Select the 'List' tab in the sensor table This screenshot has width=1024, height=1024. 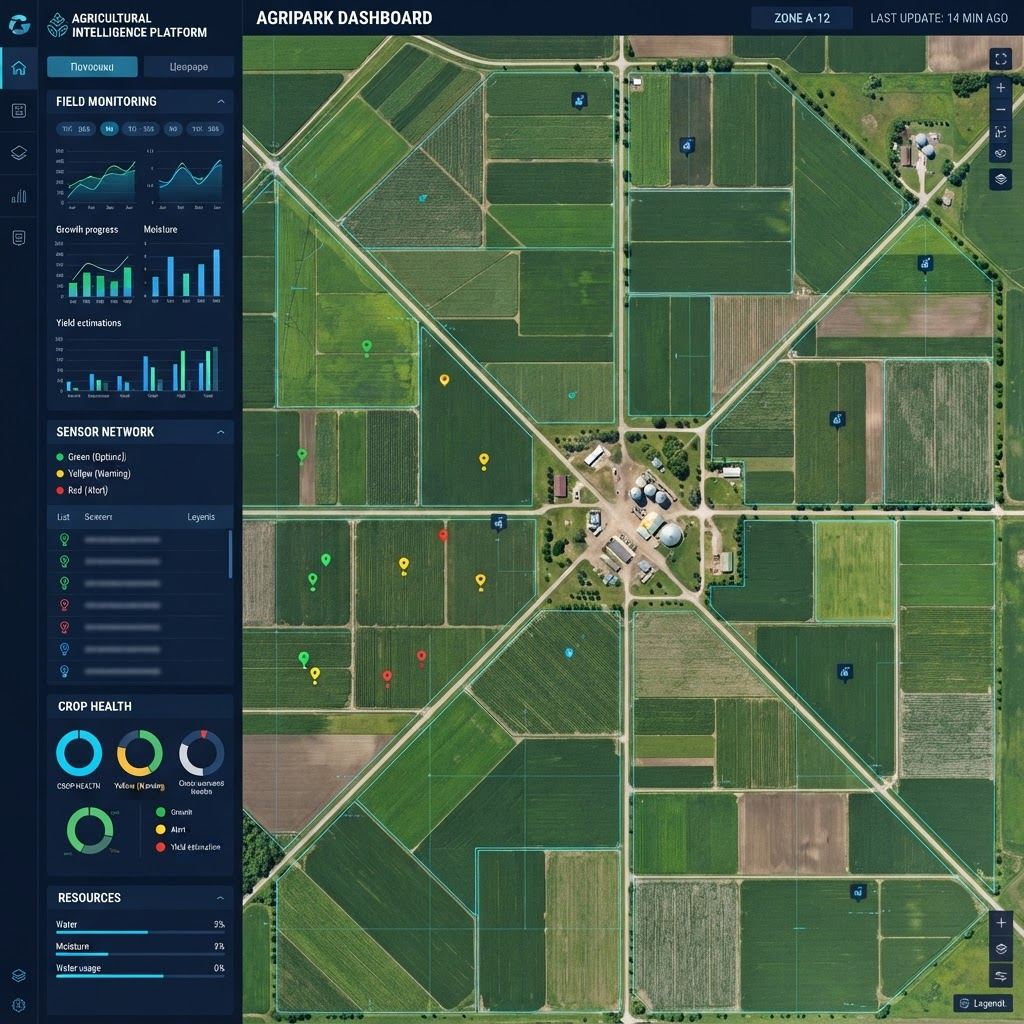click(63, 517)
